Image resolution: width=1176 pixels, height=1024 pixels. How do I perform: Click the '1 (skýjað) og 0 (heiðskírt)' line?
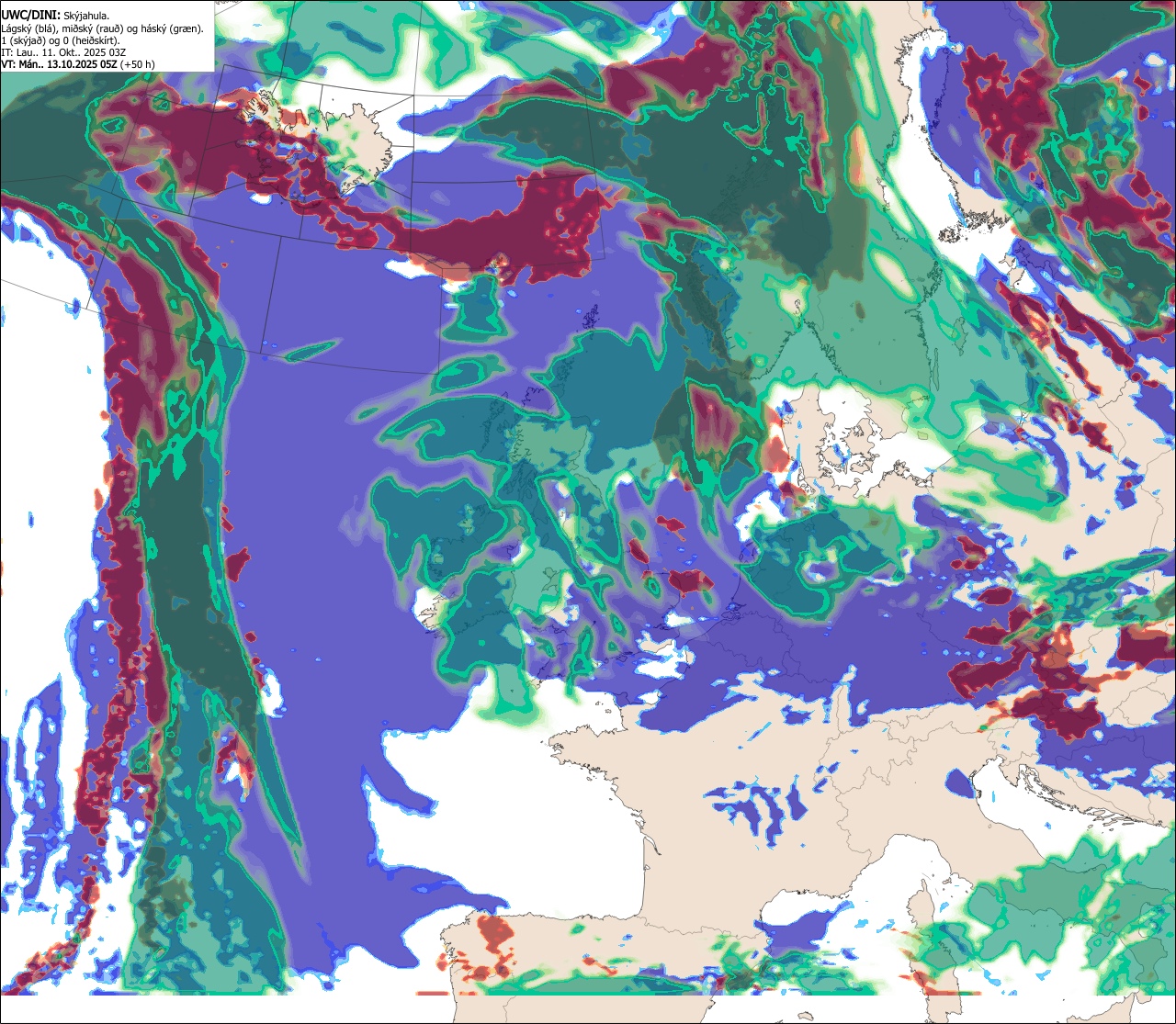tap(60, 40)
